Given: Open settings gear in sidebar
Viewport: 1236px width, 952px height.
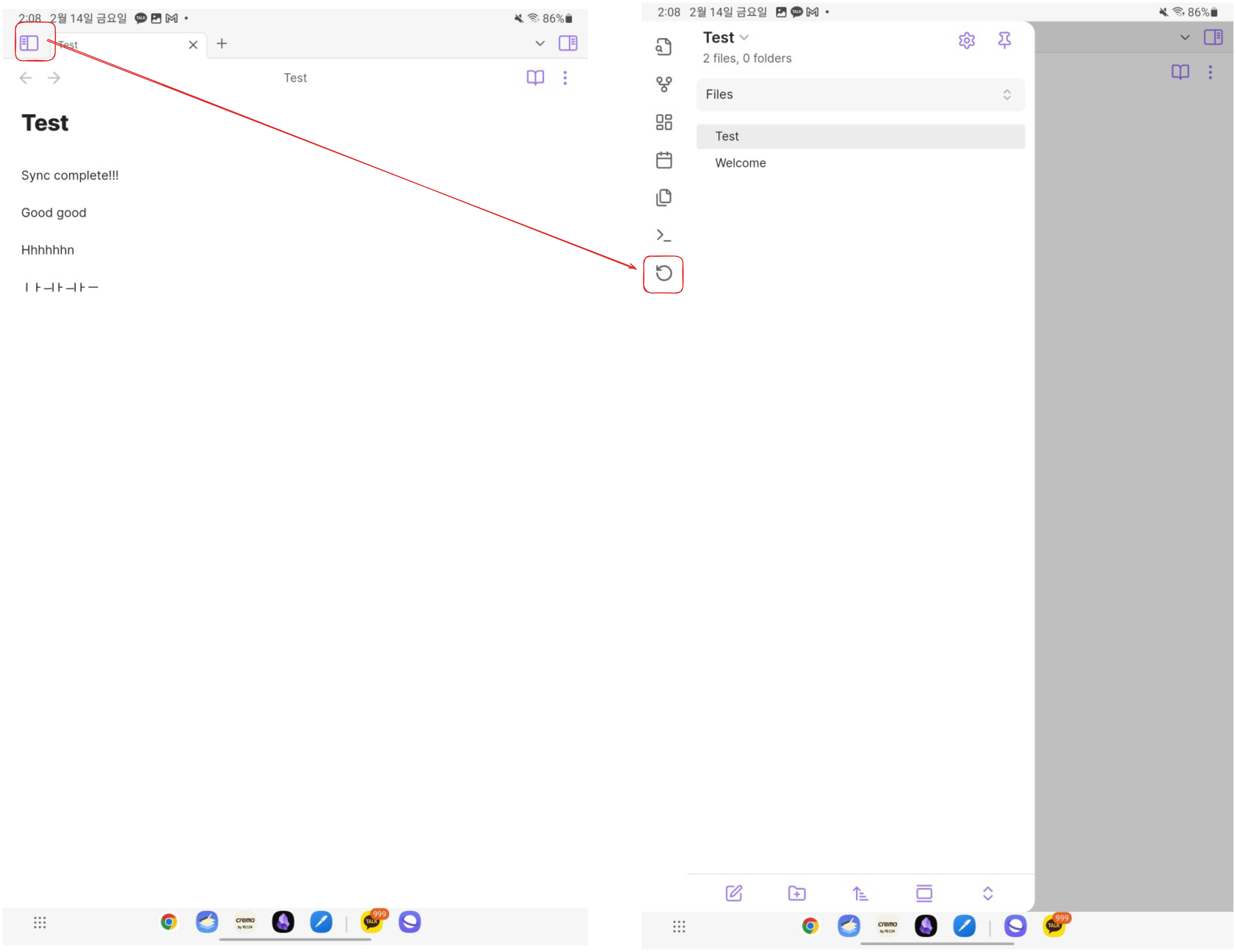Looking at the screenshot, I should point(967,41).
